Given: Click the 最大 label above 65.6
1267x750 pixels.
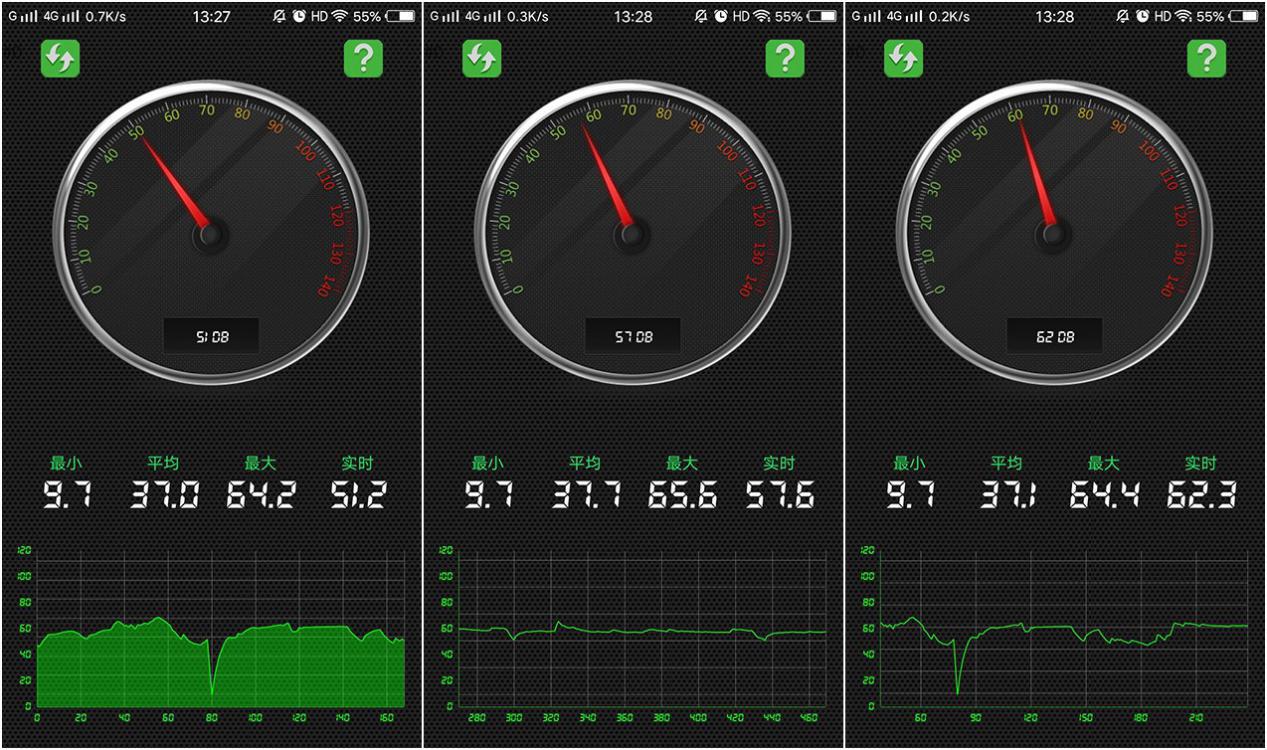Looking at the screenshot, I should [682, 464].
